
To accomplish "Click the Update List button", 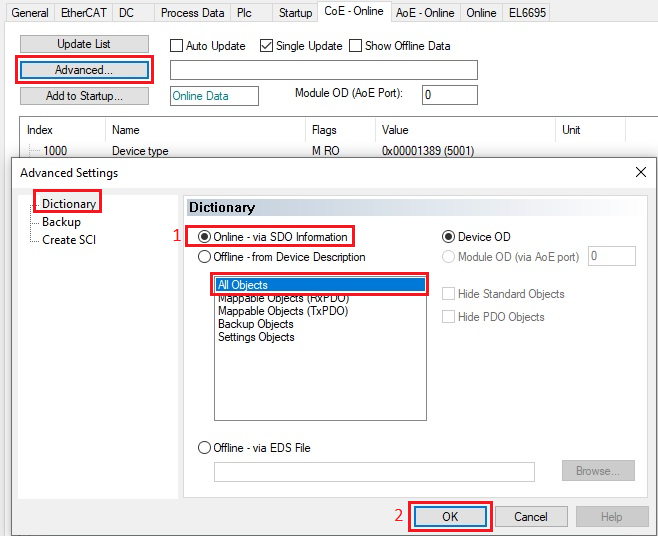I will click(x=84, y=44).
